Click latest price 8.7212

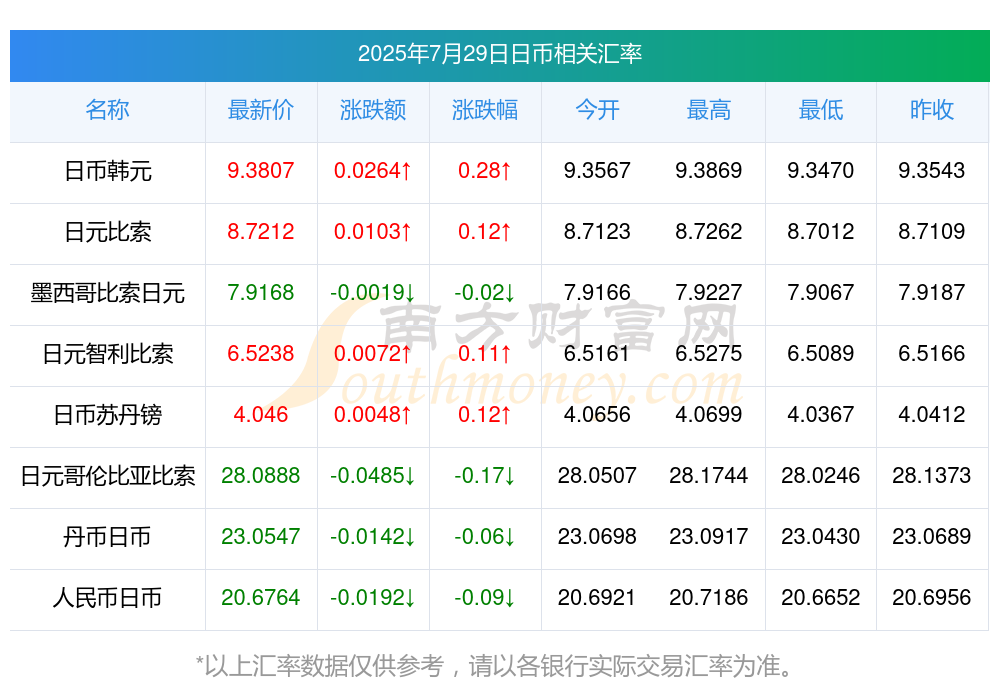point(261,232)
